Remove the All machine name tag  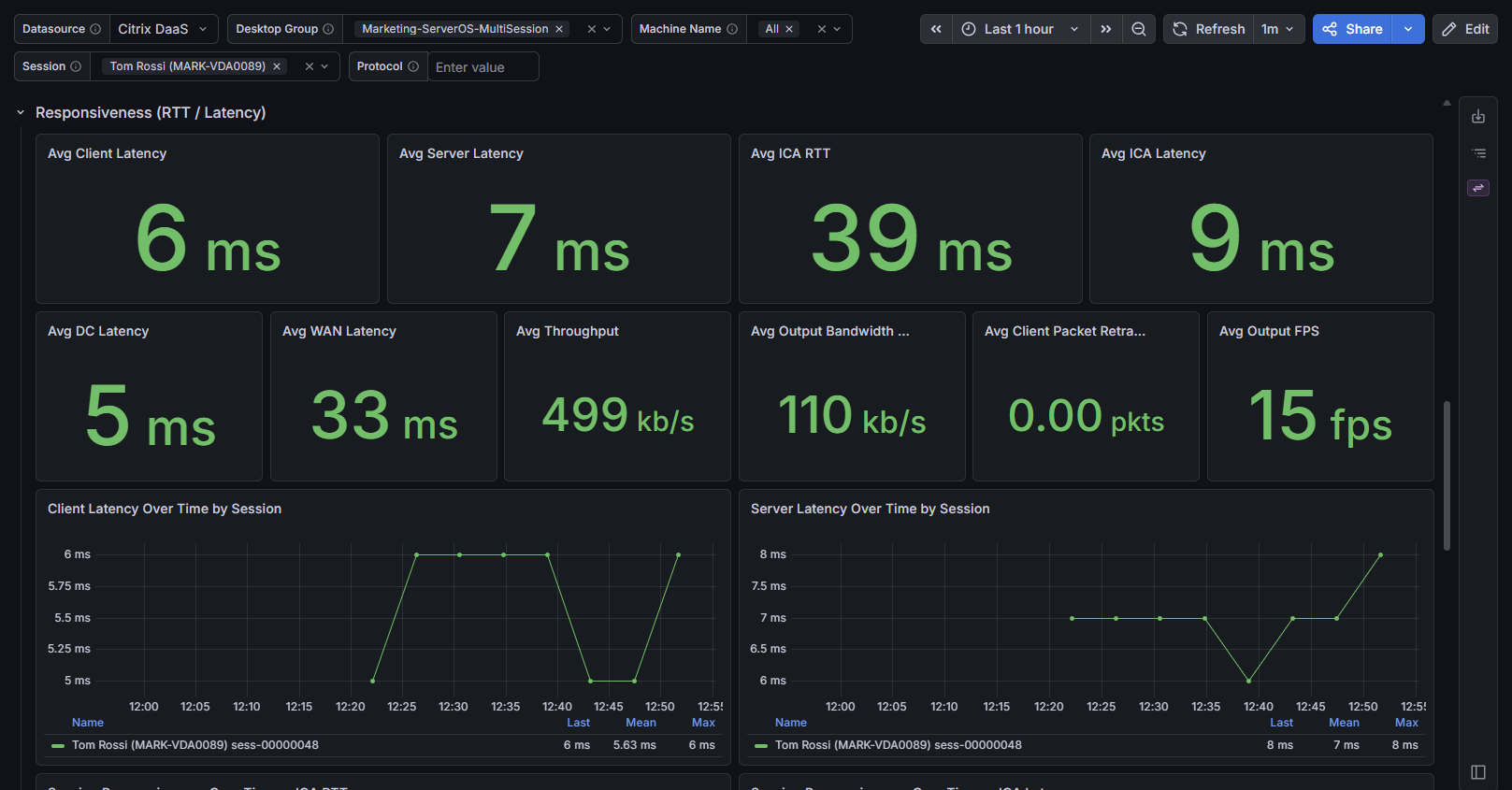(x=789, y=29)
